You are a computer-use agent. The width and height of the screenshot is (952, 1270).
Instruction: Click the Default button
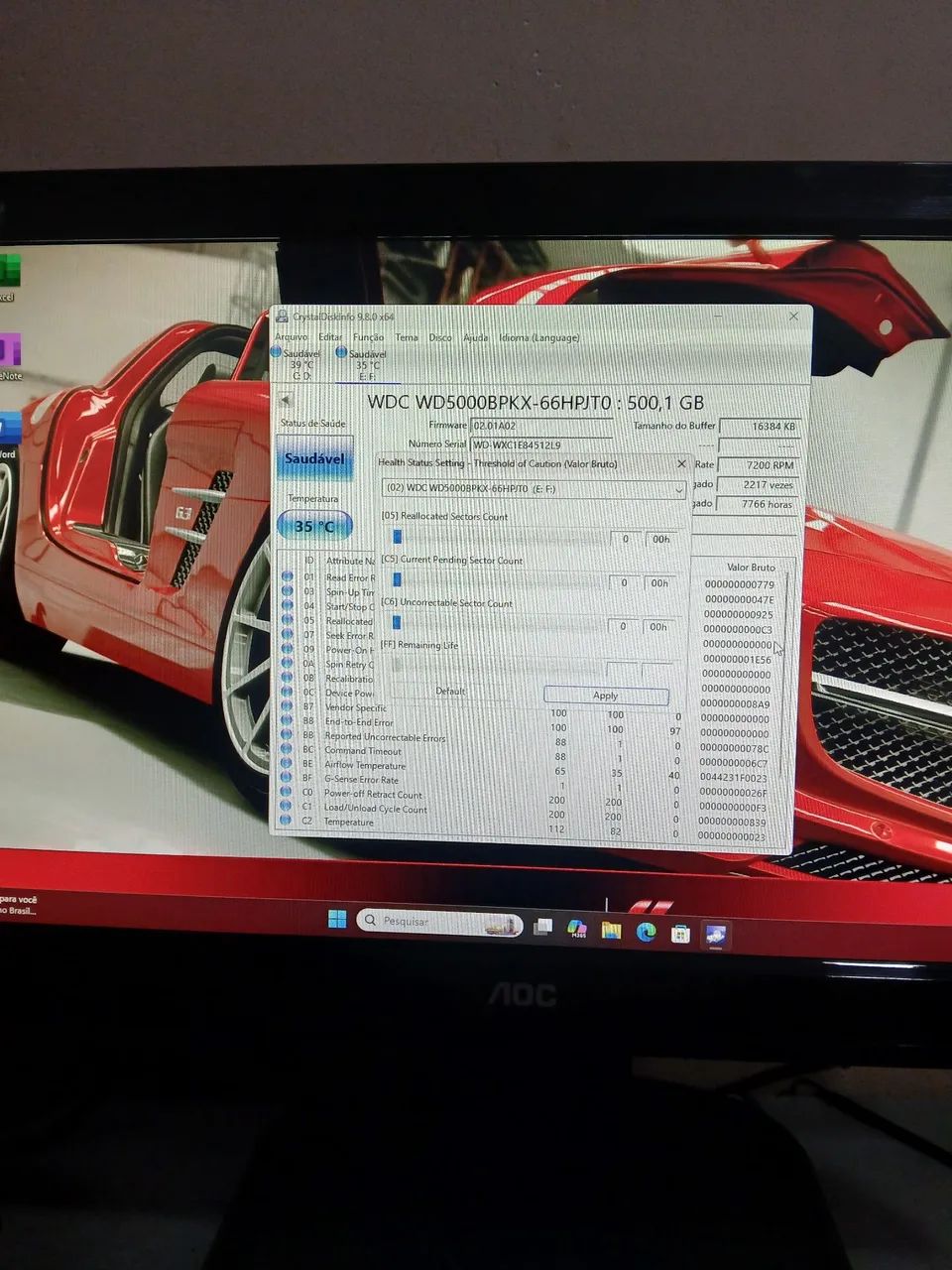point(450,691)
